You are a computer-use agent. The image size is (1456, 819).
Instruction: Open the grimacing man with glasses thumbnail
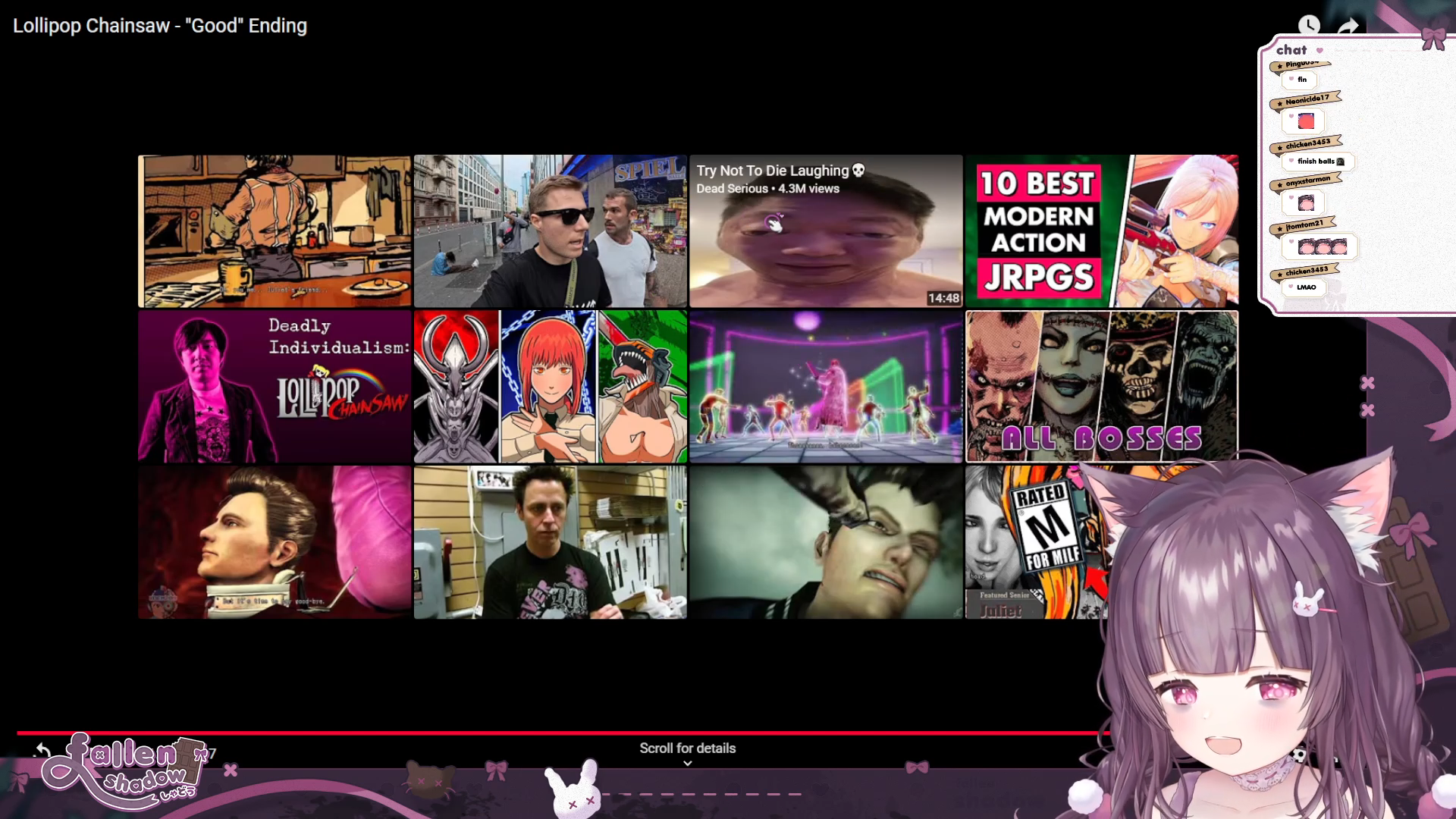click(x=826, y=542)
